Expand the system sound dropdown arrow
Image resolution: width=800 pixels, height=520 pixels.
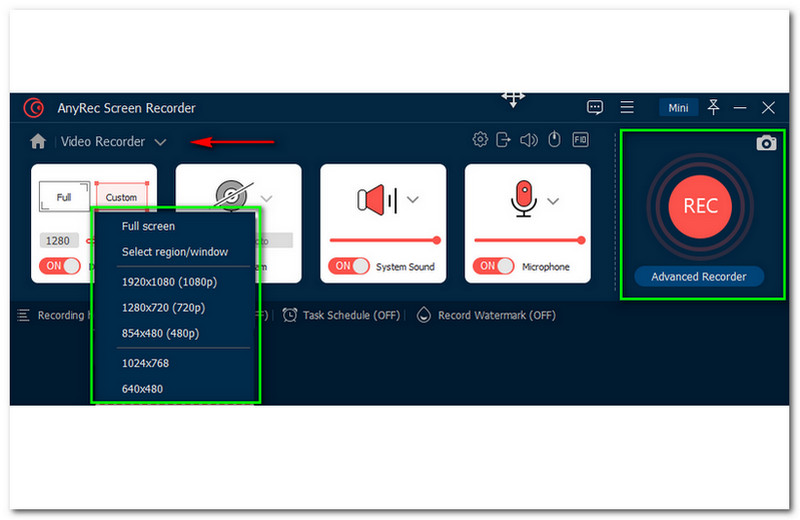[413, 200]
